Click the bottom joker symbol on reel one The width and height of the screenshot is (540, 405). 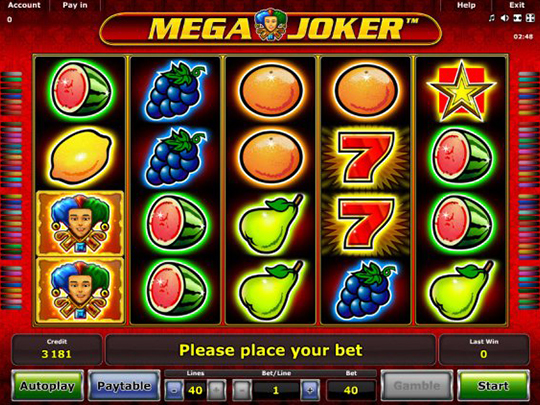pyautogui.click(x=80, y=290)
